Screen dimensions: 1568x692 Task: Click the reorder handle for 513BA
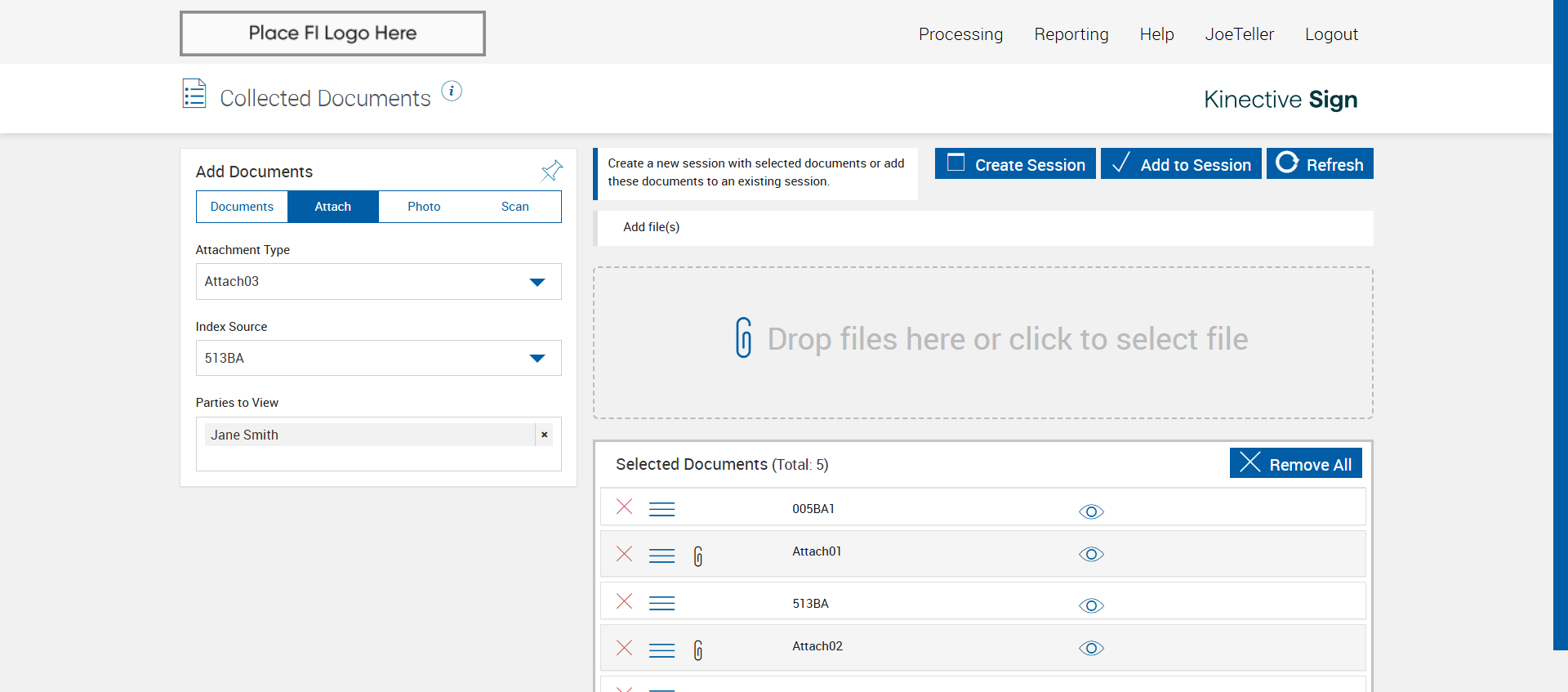click(x=661, y=604)
